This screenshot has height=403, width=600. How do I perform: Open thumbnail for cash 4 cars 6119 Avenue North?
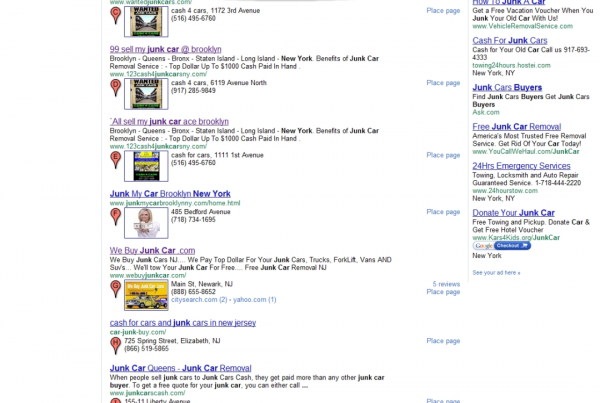tap(146, 94)
